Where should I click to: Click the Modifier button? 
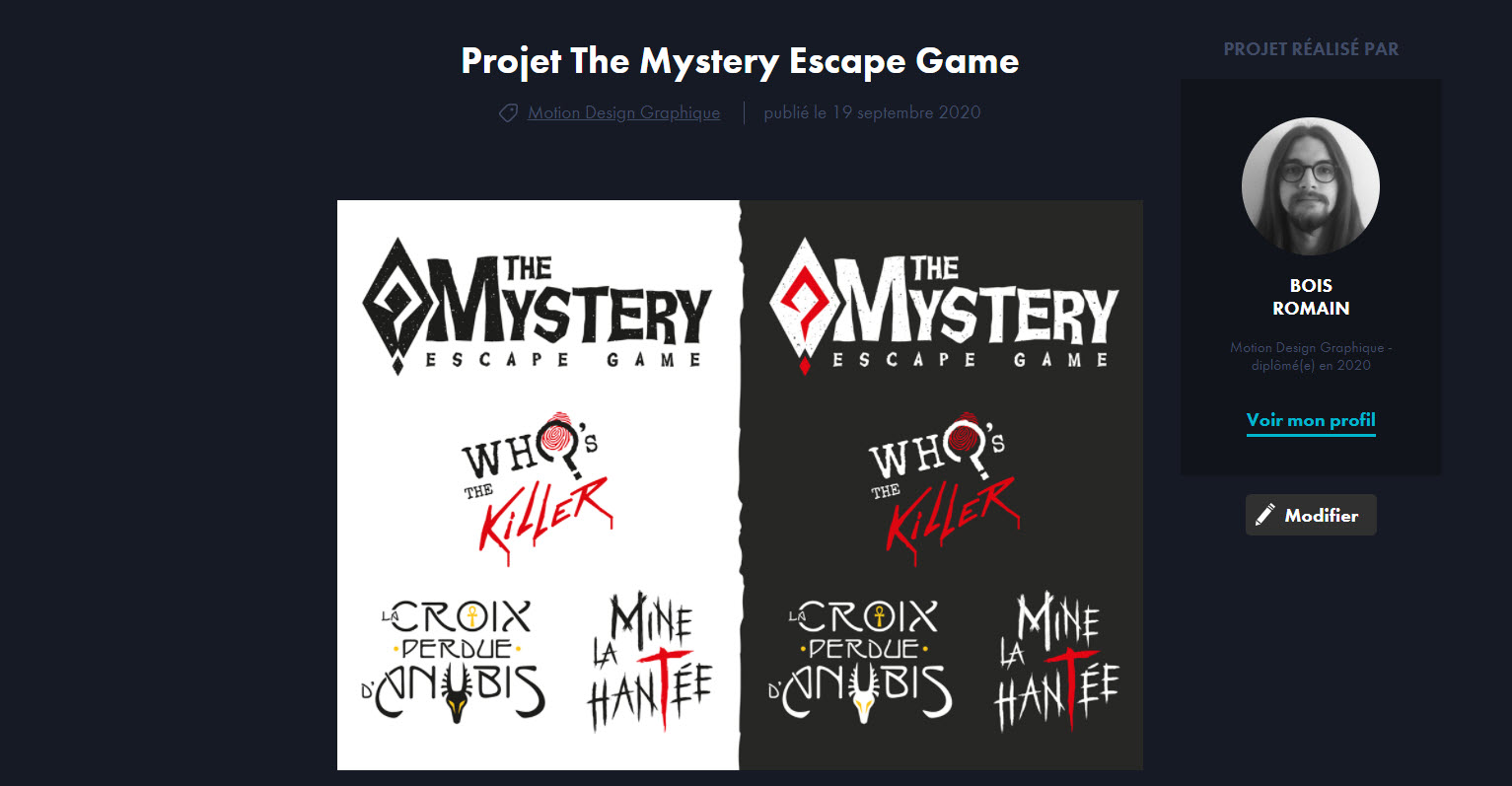pyautogui.click(x=1311, y=515)
